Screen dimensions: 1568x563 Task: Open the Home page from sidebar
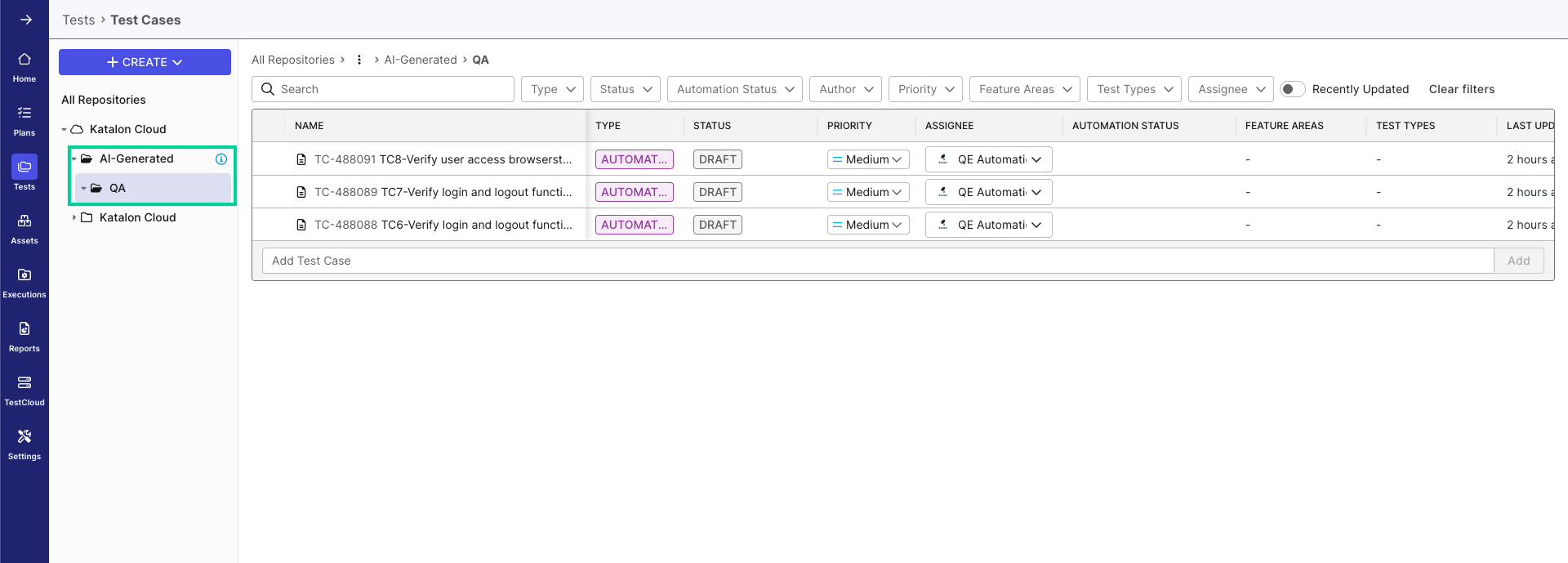[24, 67]
